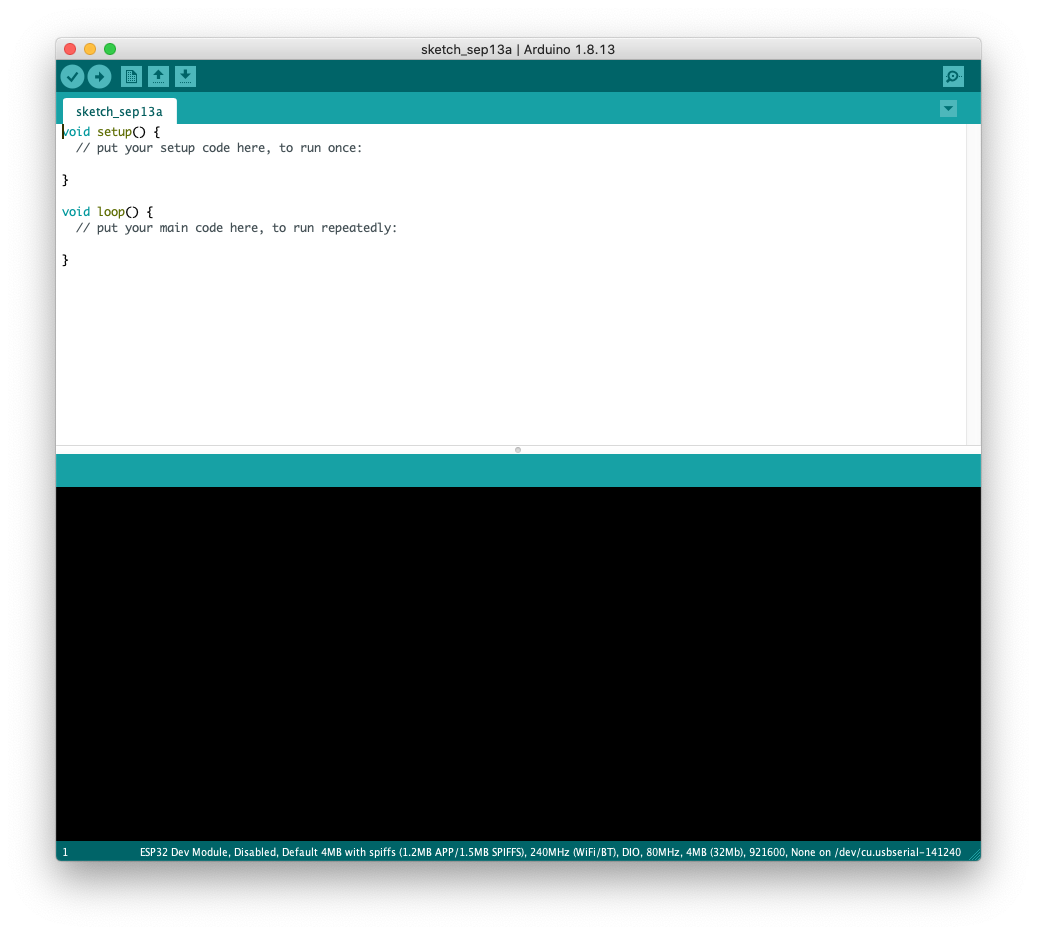Image resolution: width=1037 pixels, height=935 pixels.
Task: Close the window with the red button
Action: [x=70, y=49]
